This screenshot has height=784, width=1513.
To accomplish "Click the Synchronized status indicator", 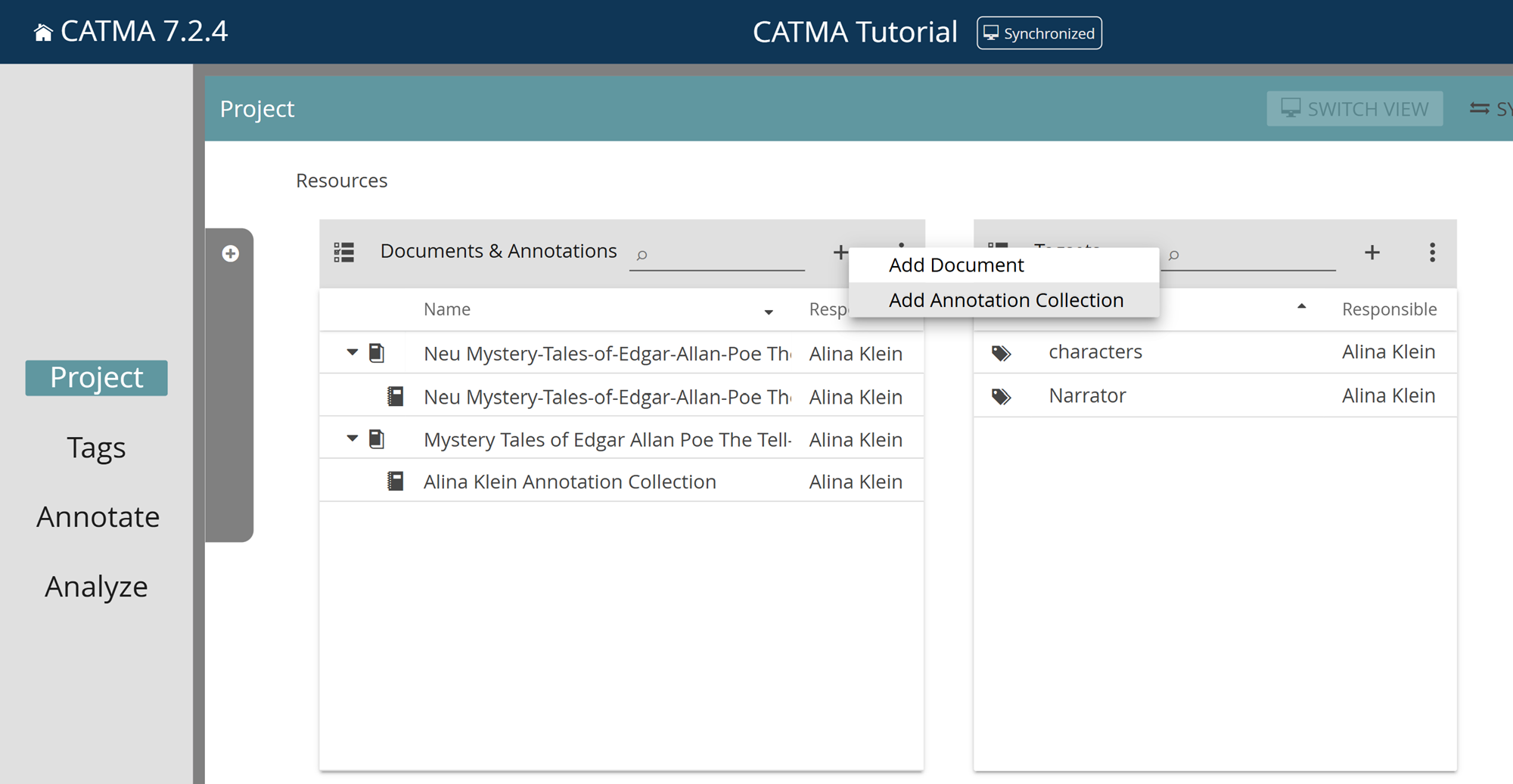I will [1039, 33].
